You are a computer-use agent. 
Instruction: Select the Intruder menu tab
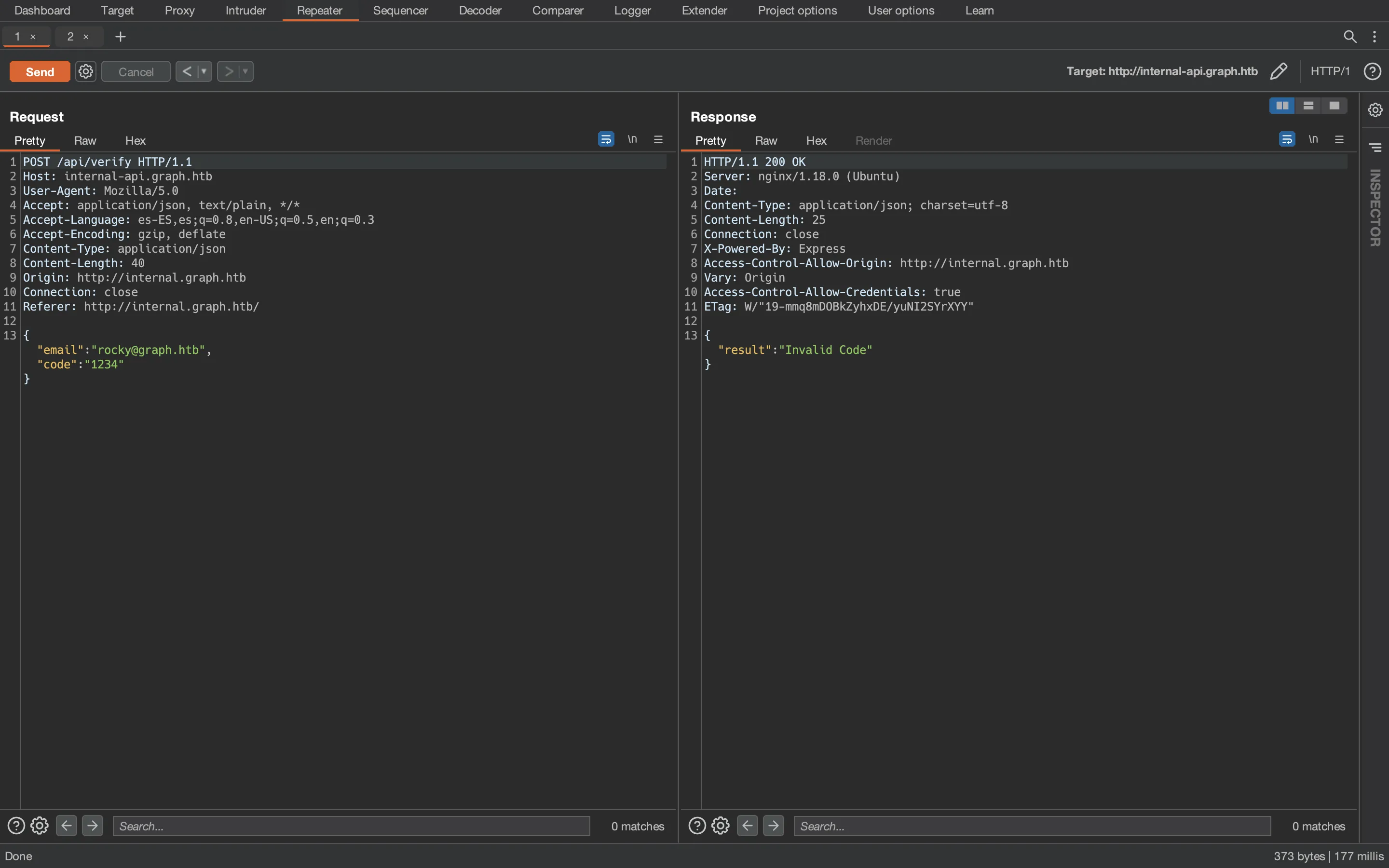245,10
